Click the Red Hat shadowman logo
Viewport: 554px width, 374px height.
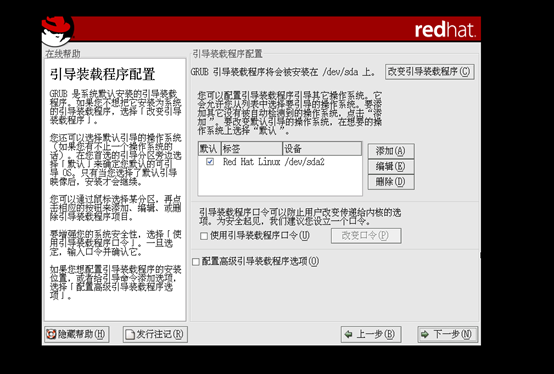[x=58, y=31]
